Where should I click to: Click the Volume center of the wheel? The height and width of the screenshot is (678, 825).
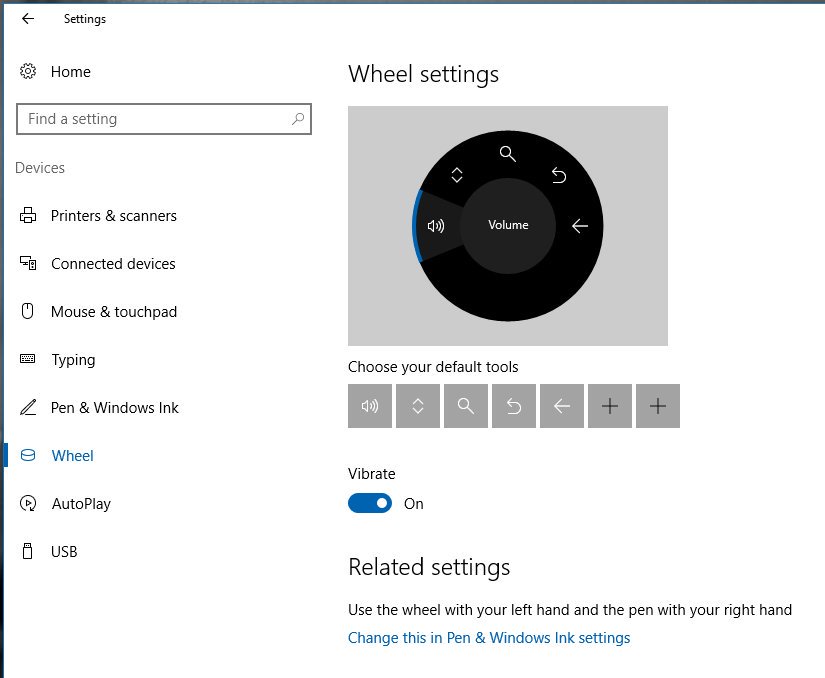point(508,225)
